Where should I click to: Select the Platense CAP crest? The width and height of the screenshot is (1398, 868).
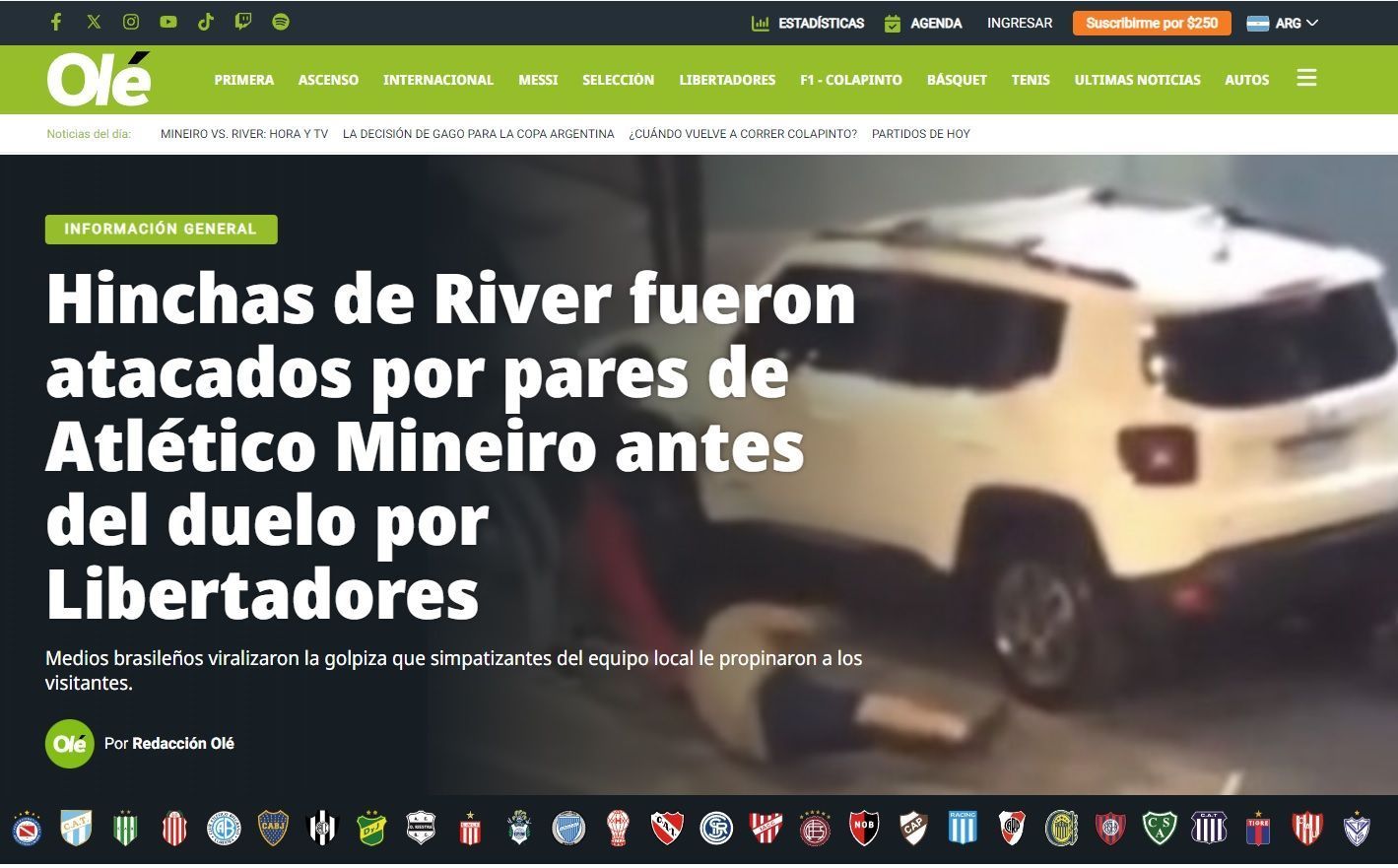click(x=913, y=829)
